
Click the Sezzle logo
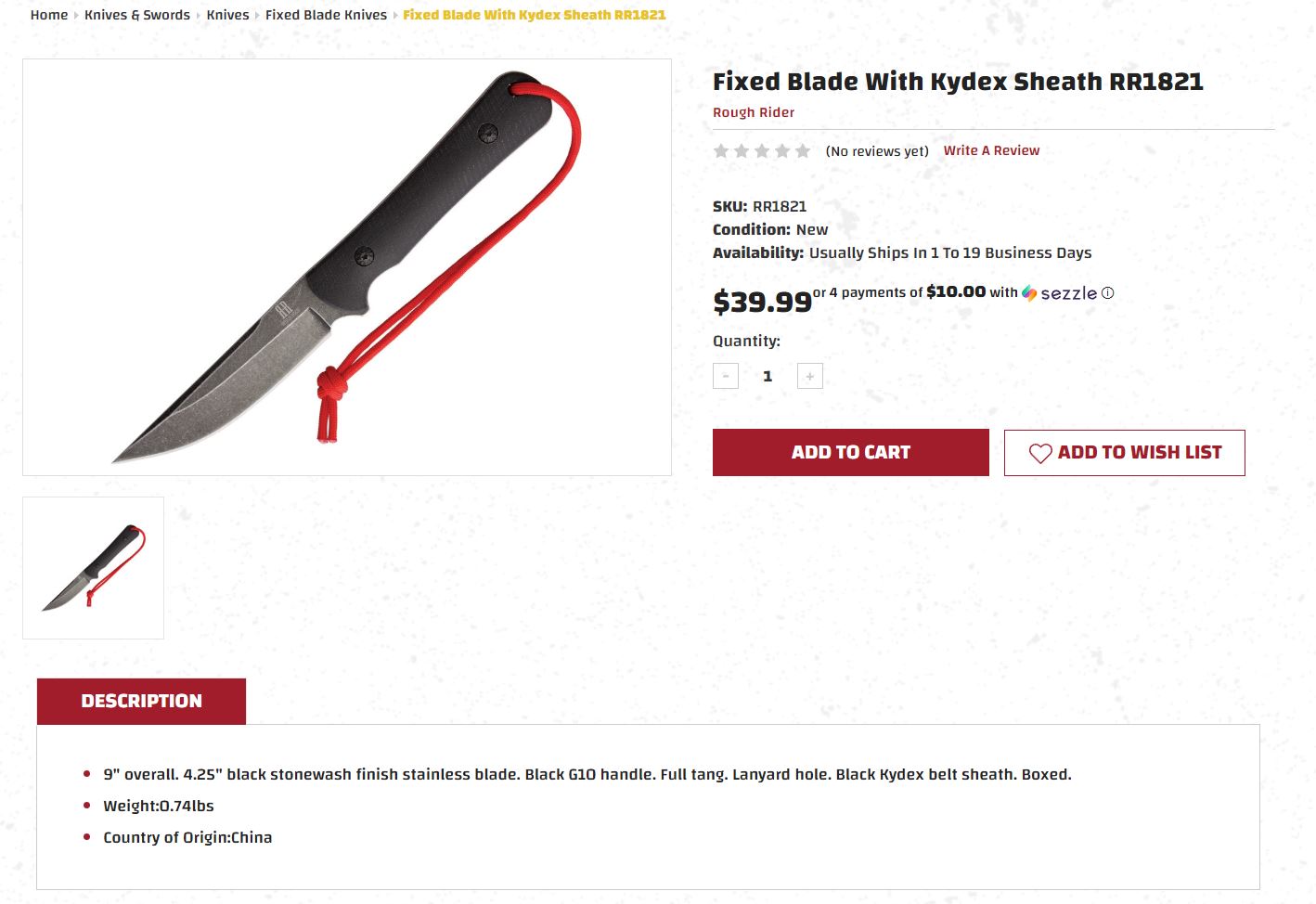(1060, 293)
